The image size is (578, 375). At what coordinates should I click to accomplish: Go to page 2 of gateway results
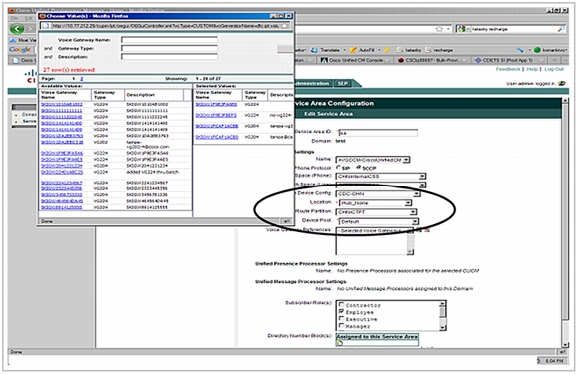81,79
